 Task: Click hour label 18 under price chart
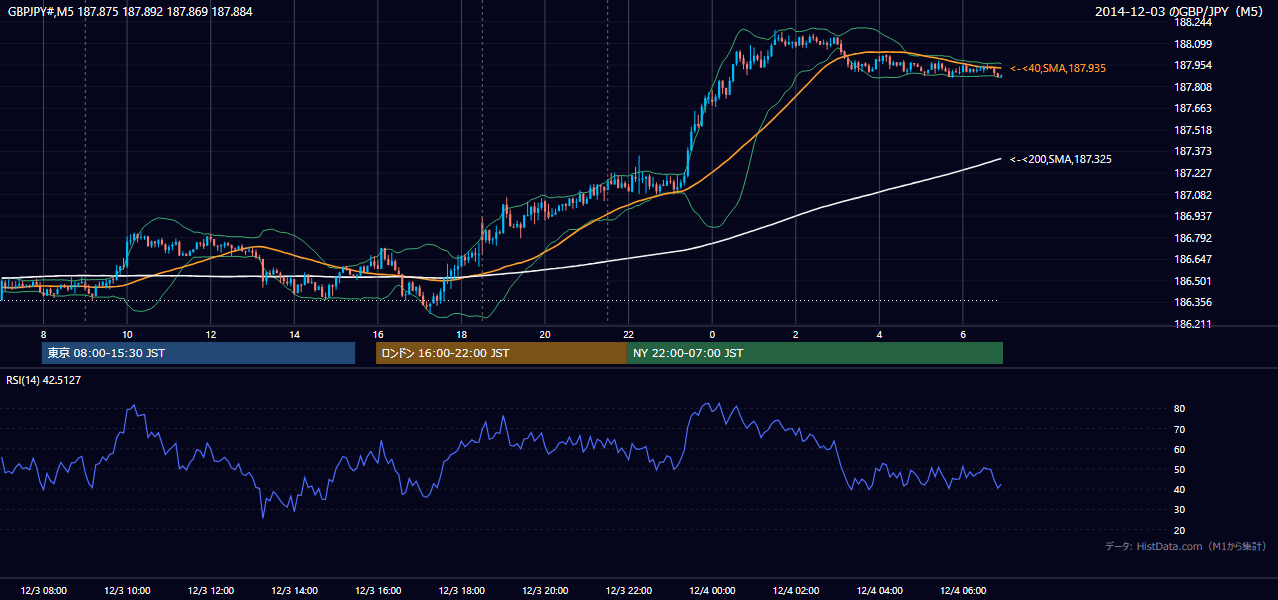tap(462, 334)
